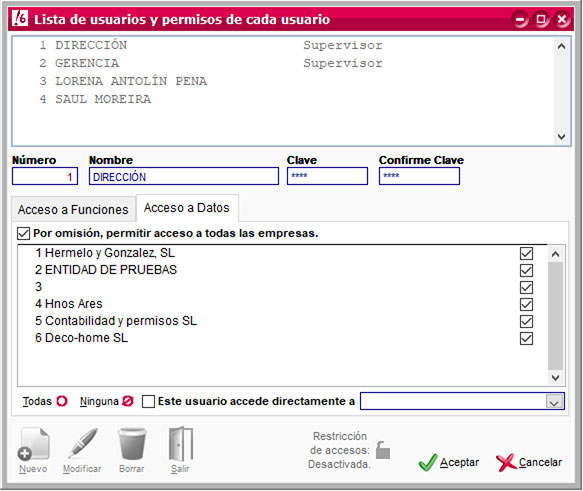Discard changes with Cancelar
The height and width of the screenshot is (491, 583).
click(x=529, y=462)
